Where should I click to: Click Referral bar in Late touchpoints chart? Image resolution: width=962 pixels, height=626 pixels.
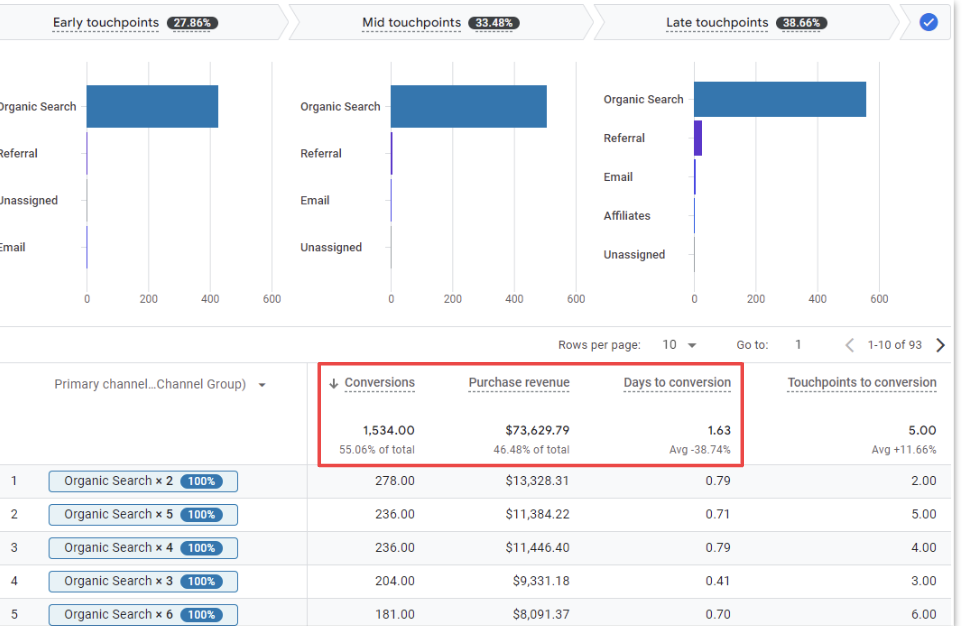[x=698, y=138]
